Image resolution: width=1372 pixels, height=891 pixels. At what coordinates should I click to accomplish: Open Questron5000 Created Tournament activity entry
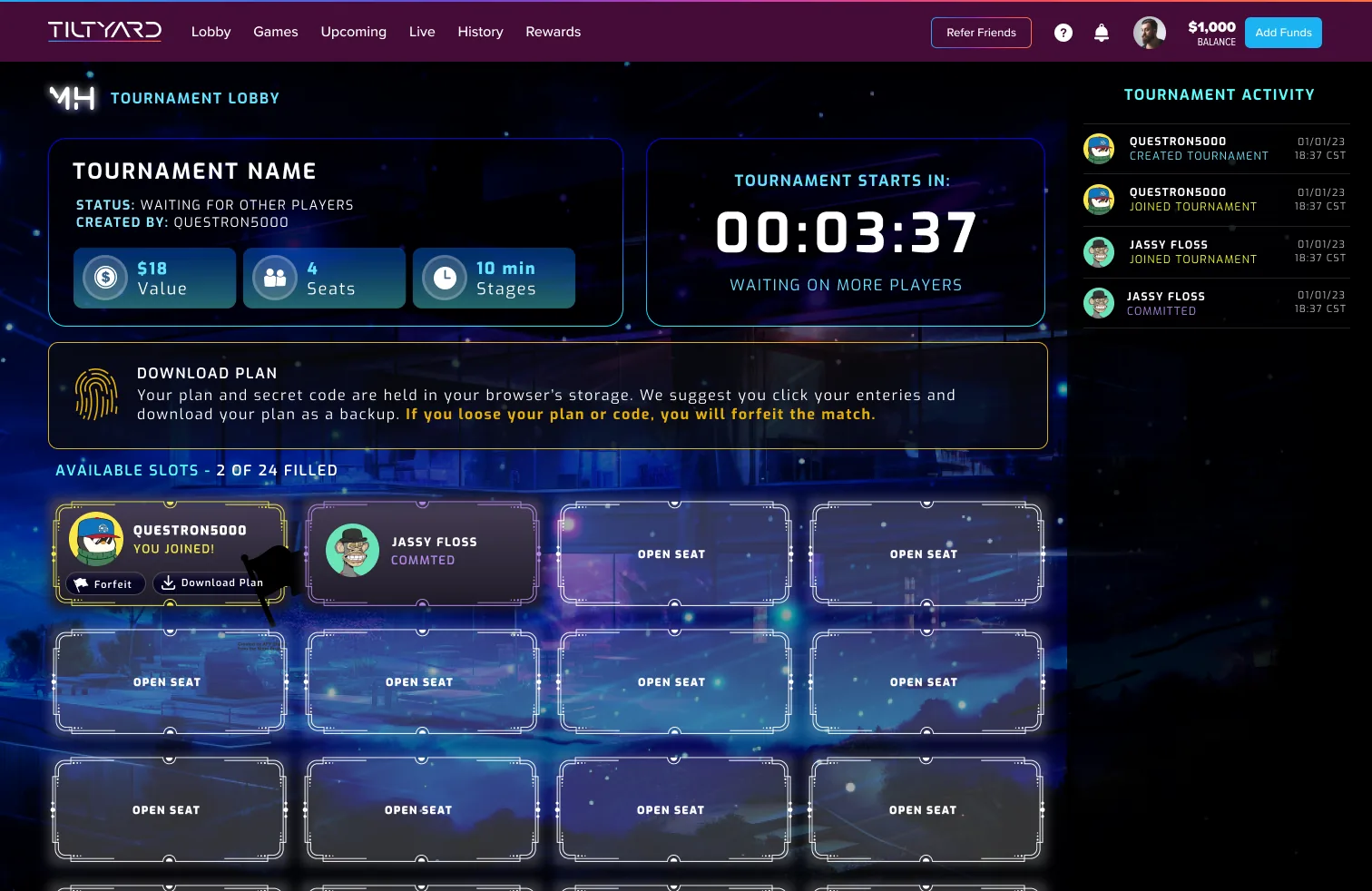click(x=1216, y=149)
